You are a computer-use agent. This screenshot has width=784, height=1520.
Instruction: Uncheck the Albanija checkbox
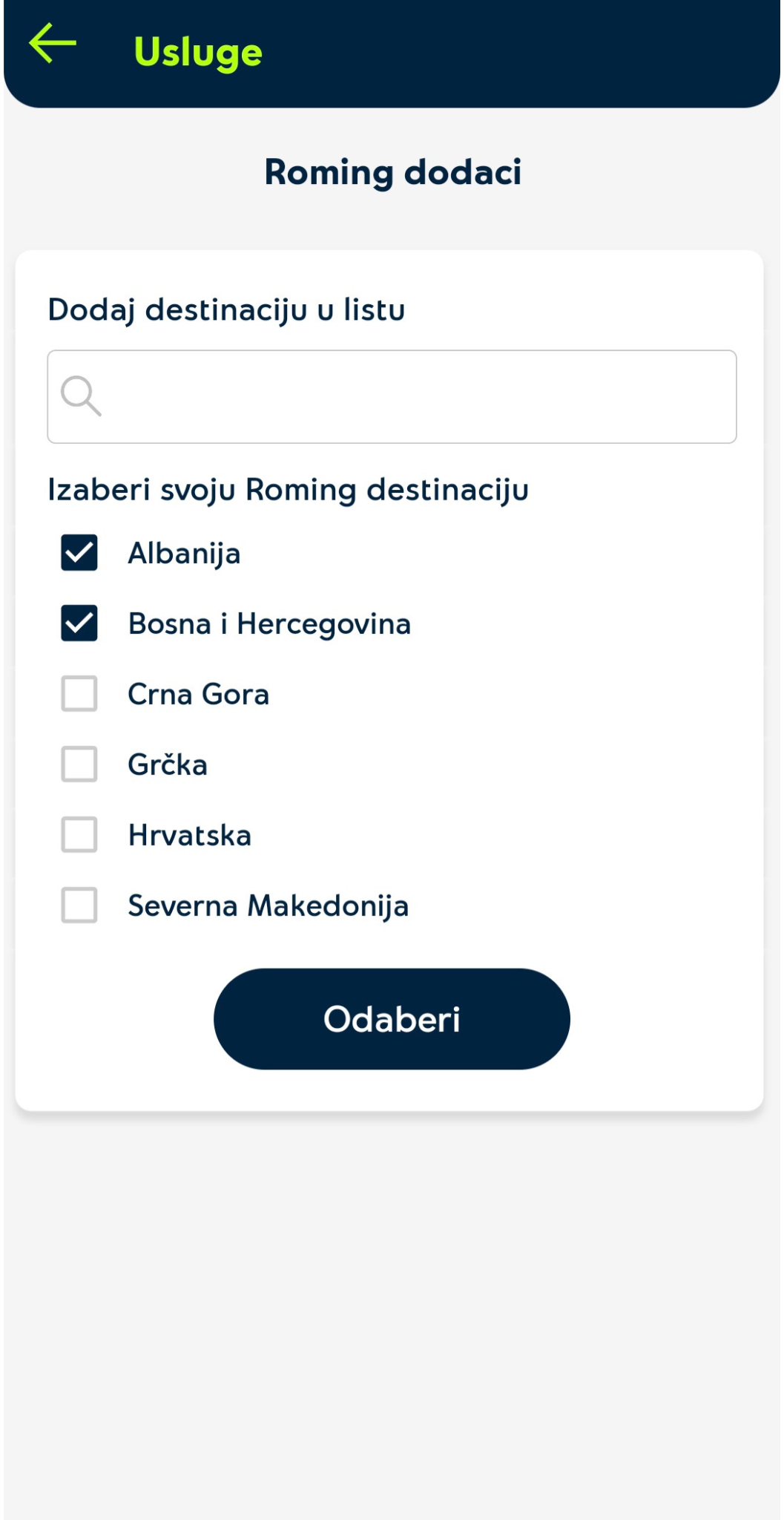coord(79,553)
